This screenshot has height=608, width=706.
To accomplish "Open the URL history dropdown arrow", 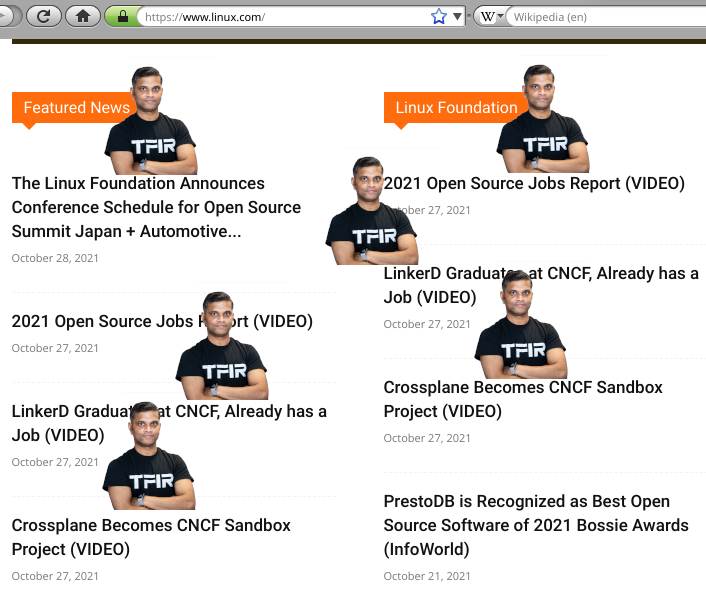I will coord(457,17).
